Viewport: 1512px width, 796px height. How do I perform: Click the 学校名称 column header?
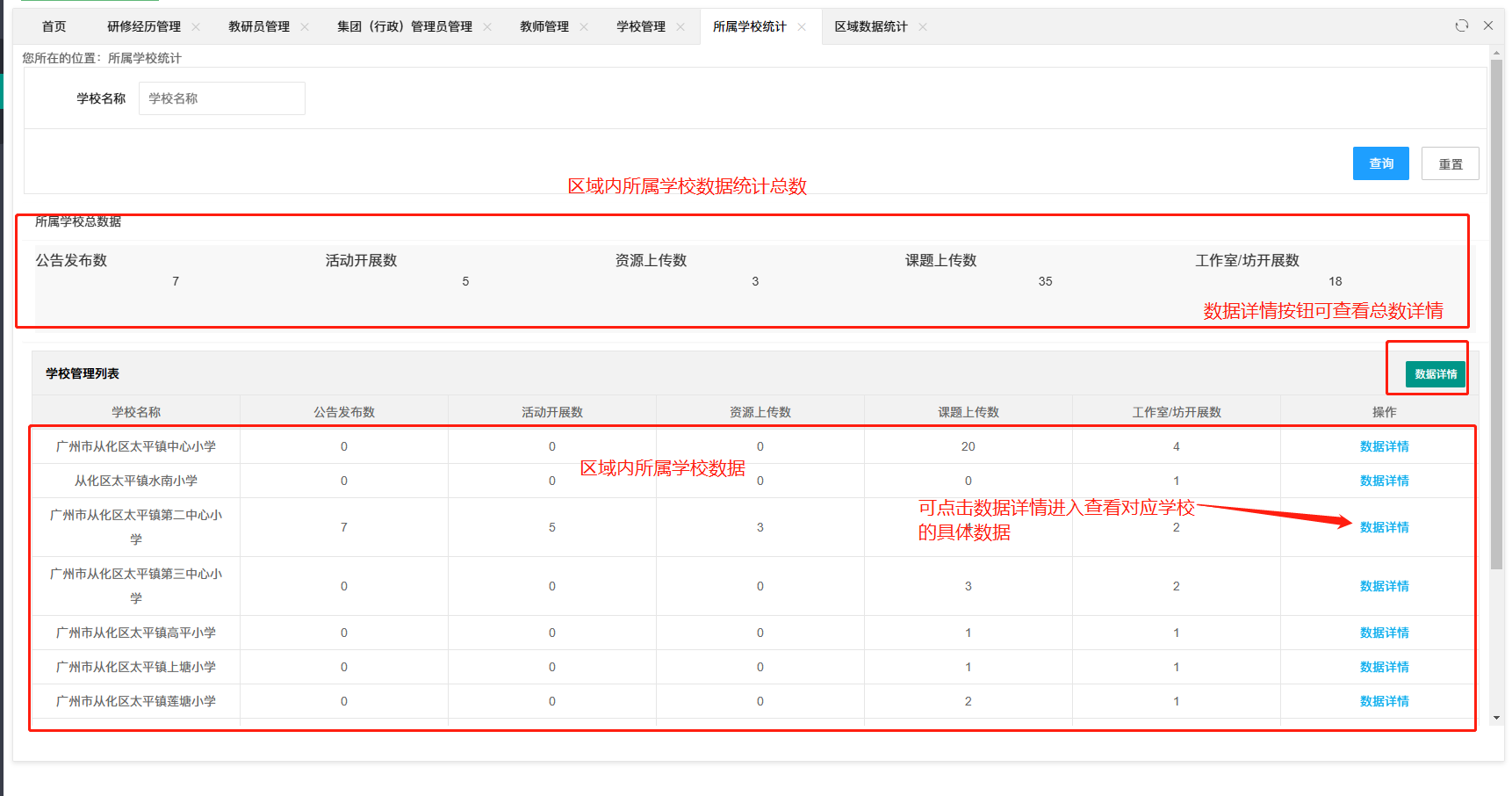(x=136, y=412)
